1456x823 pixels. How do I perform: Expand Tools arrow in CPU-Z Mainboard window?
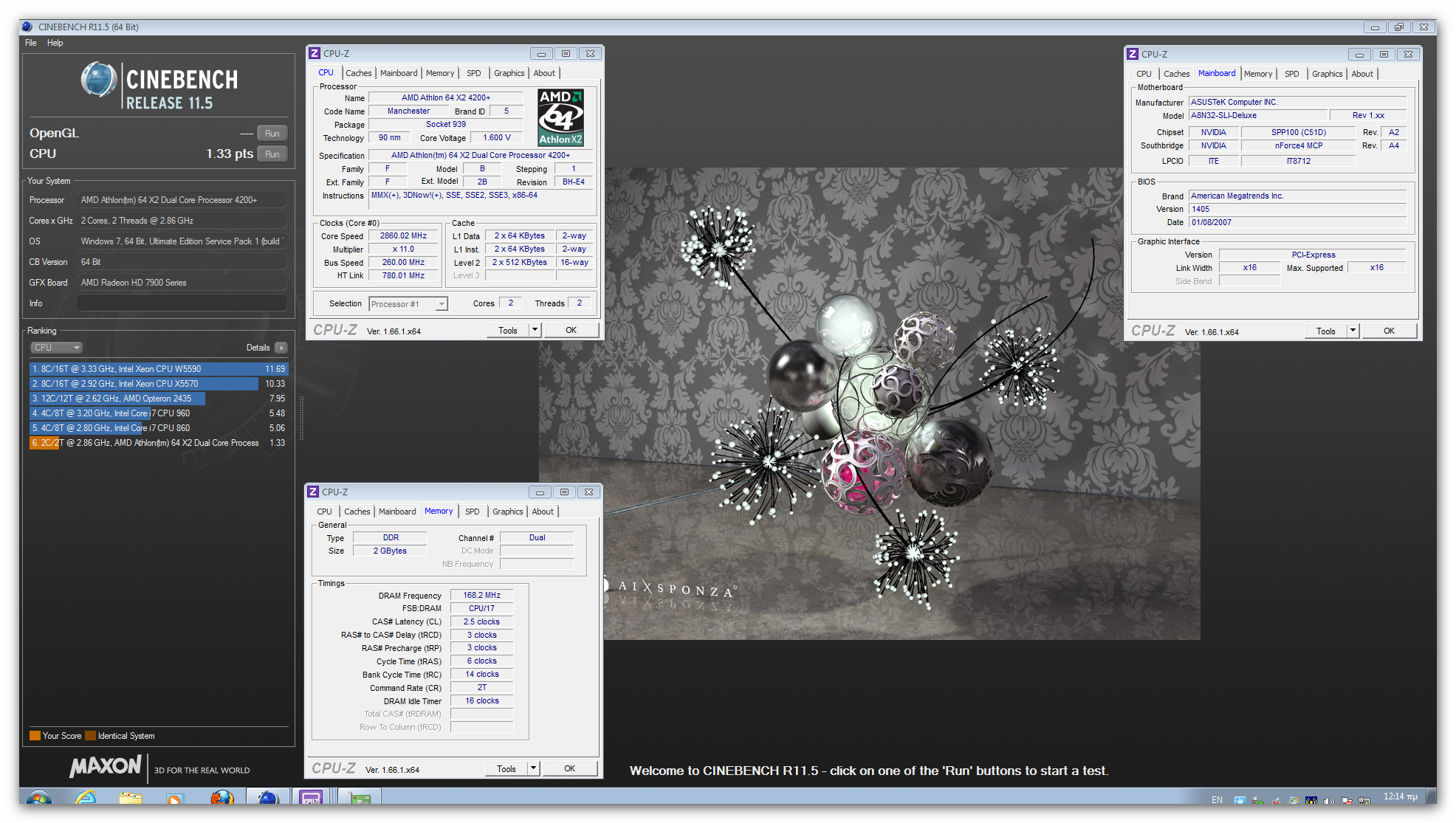(x=1353, y=331)
